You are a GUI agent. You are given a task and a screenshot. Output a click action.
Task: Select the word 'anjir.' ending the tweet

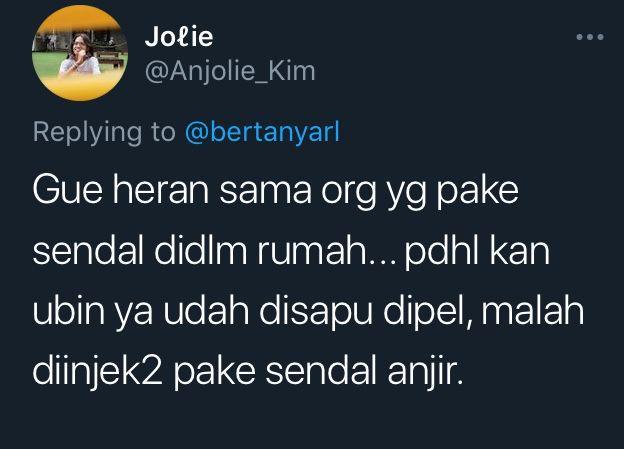[425, 373]
